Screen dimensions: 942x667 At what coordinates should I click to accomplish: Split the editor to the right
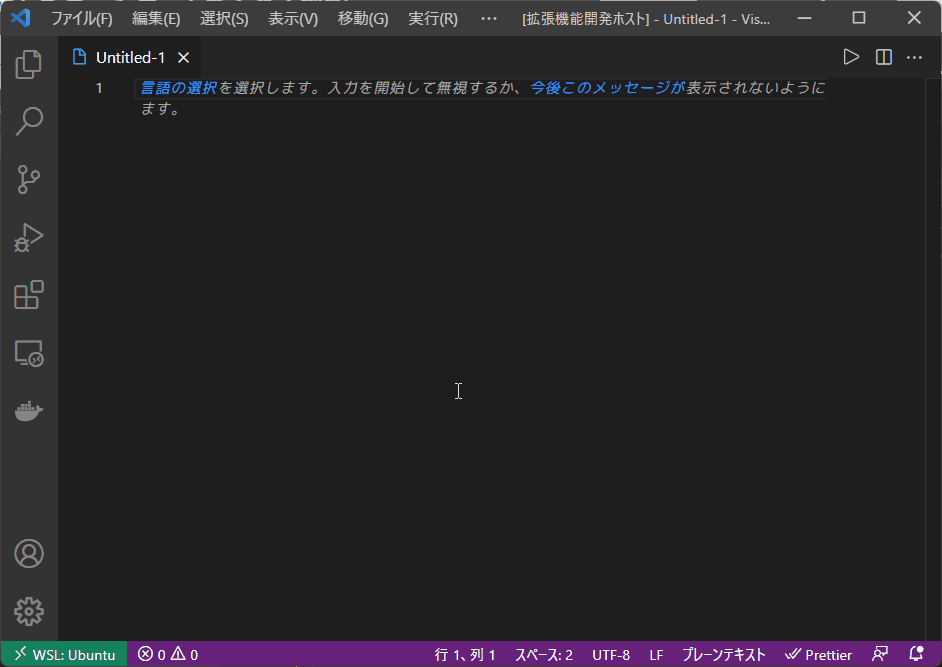[x=884, y=57]
